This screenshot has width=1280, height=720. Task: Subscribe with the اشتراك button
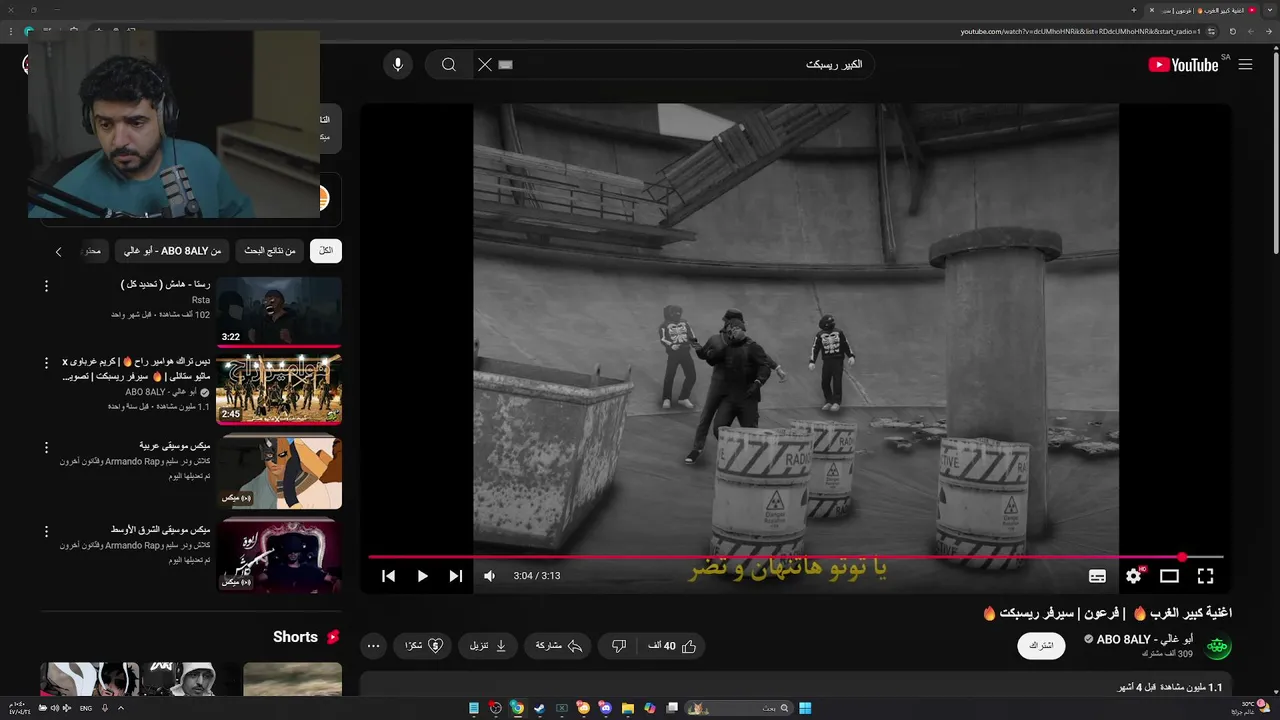[x=1041, y=646]
